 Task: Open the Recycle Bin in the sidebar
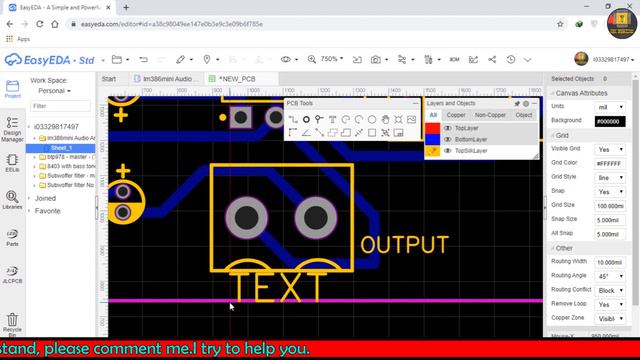tap(12, 324)
